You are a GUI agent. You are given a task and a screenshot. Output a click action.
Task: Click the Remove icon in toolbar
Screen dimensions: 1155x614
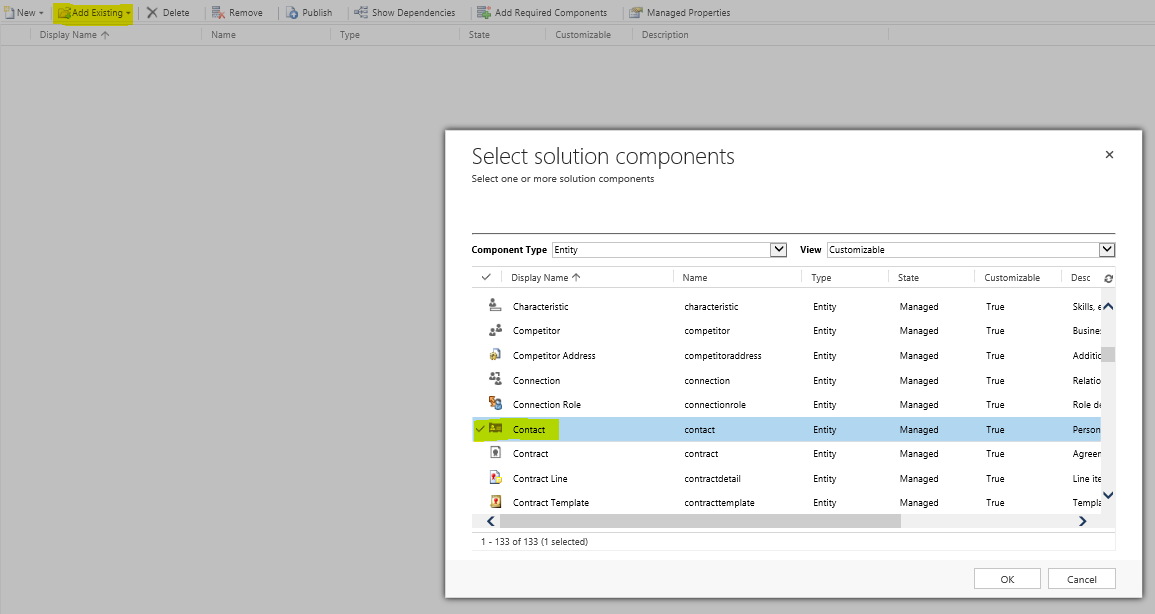tap(238, 12)
